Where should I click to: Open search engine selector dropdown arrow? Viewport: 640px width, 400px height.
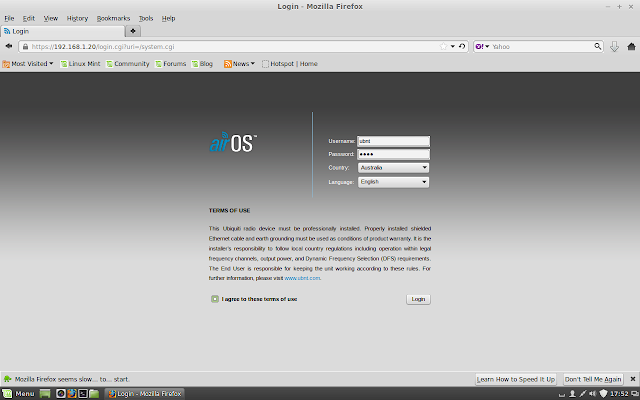[x=487, y=47]
